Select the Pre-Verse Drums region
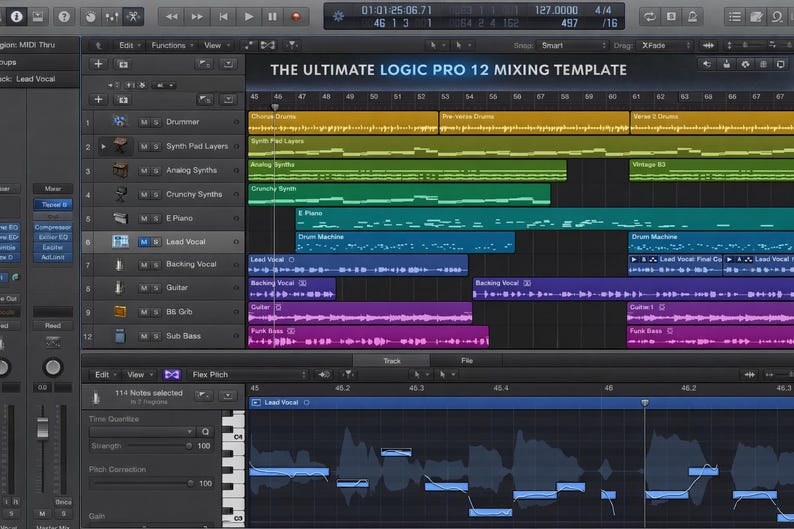 tap(534, 123)
